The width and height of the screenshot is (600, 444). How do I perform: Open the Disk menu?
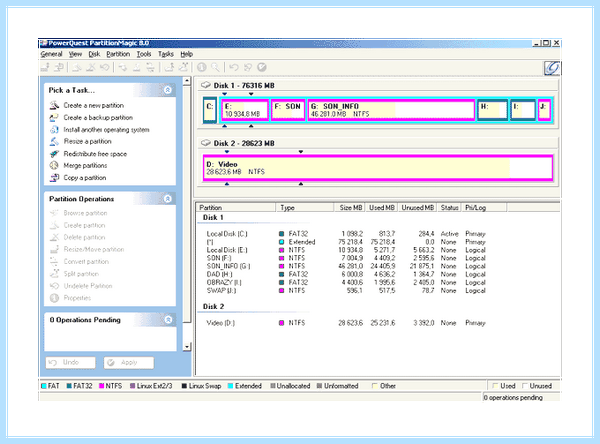click(x=94, y=54)
